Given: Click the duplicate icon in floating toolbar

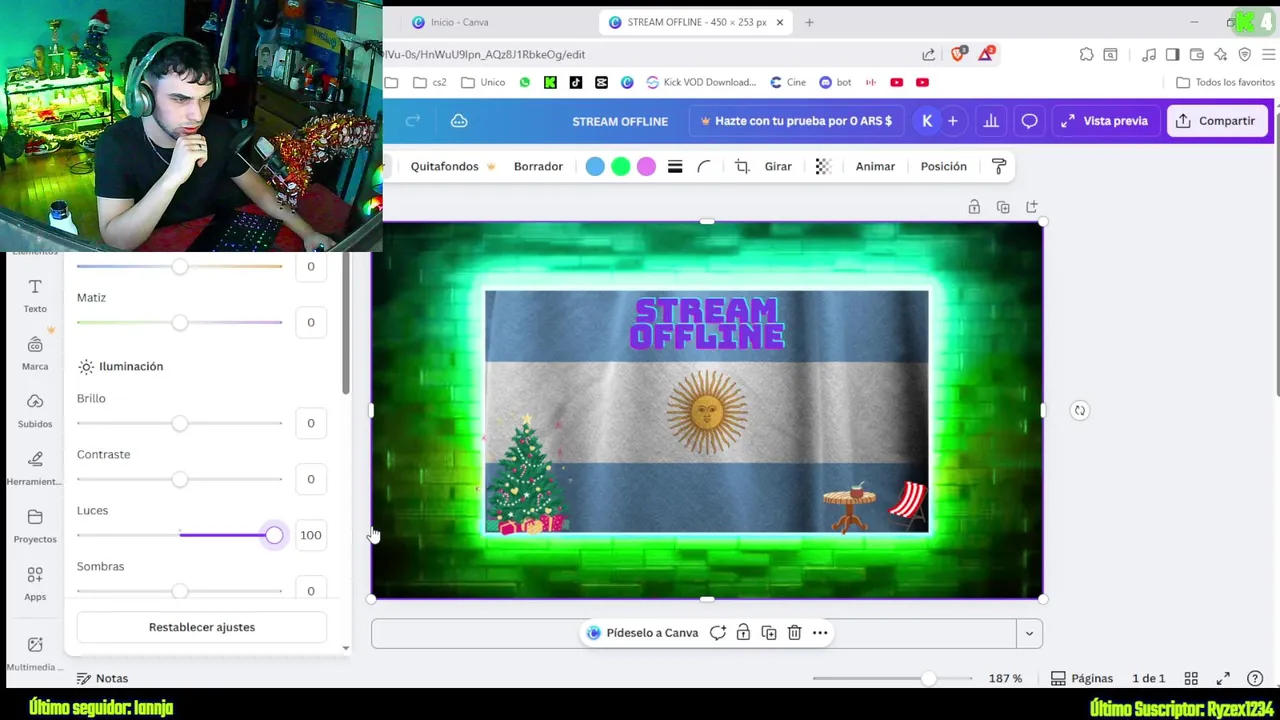Looking at the screenshot, I should pos(769,633).
